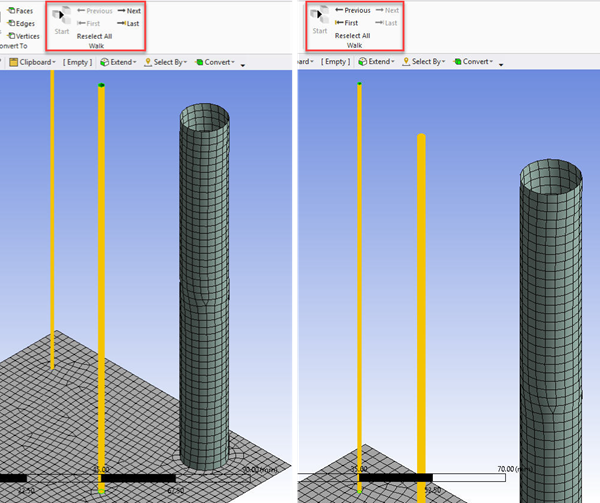This screenshot has width=600, height=503.
Task: Choose Vertices in the Convert To group
Action: [x=23, y=36]
